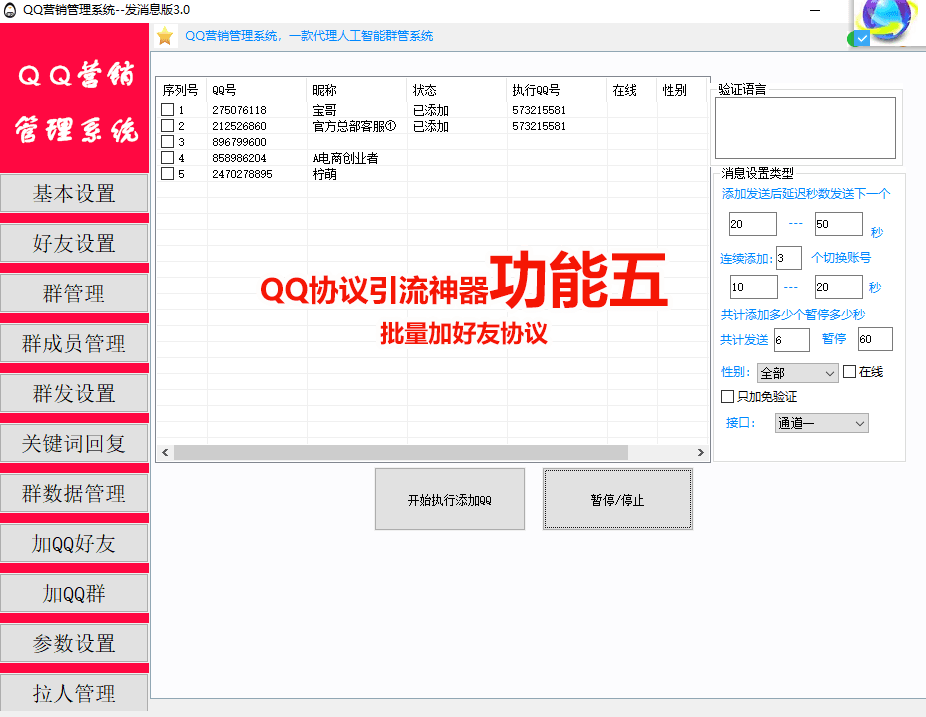Mark the checkbox of row 4 (858986204)
Viewport: 926px width, 717px height.
(168, 158)
